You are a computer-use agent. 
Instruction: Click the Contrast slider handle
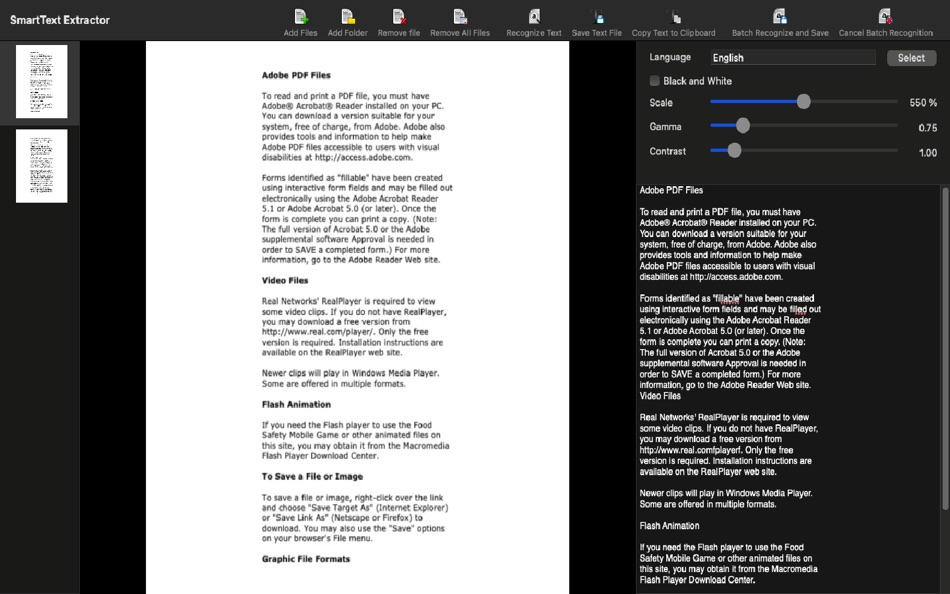734,150
